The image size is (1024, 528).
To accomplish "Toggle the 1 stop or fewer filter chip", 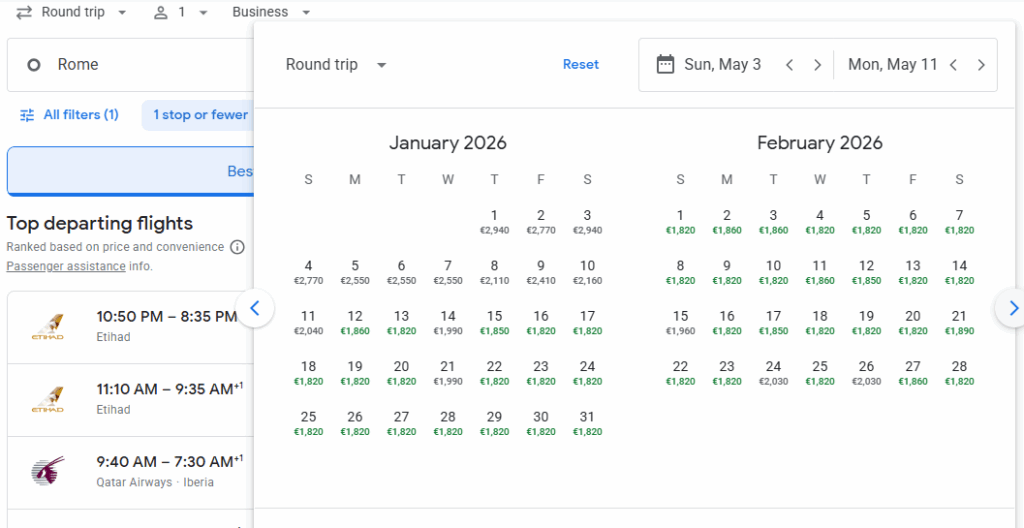I will tap(200, 115).
